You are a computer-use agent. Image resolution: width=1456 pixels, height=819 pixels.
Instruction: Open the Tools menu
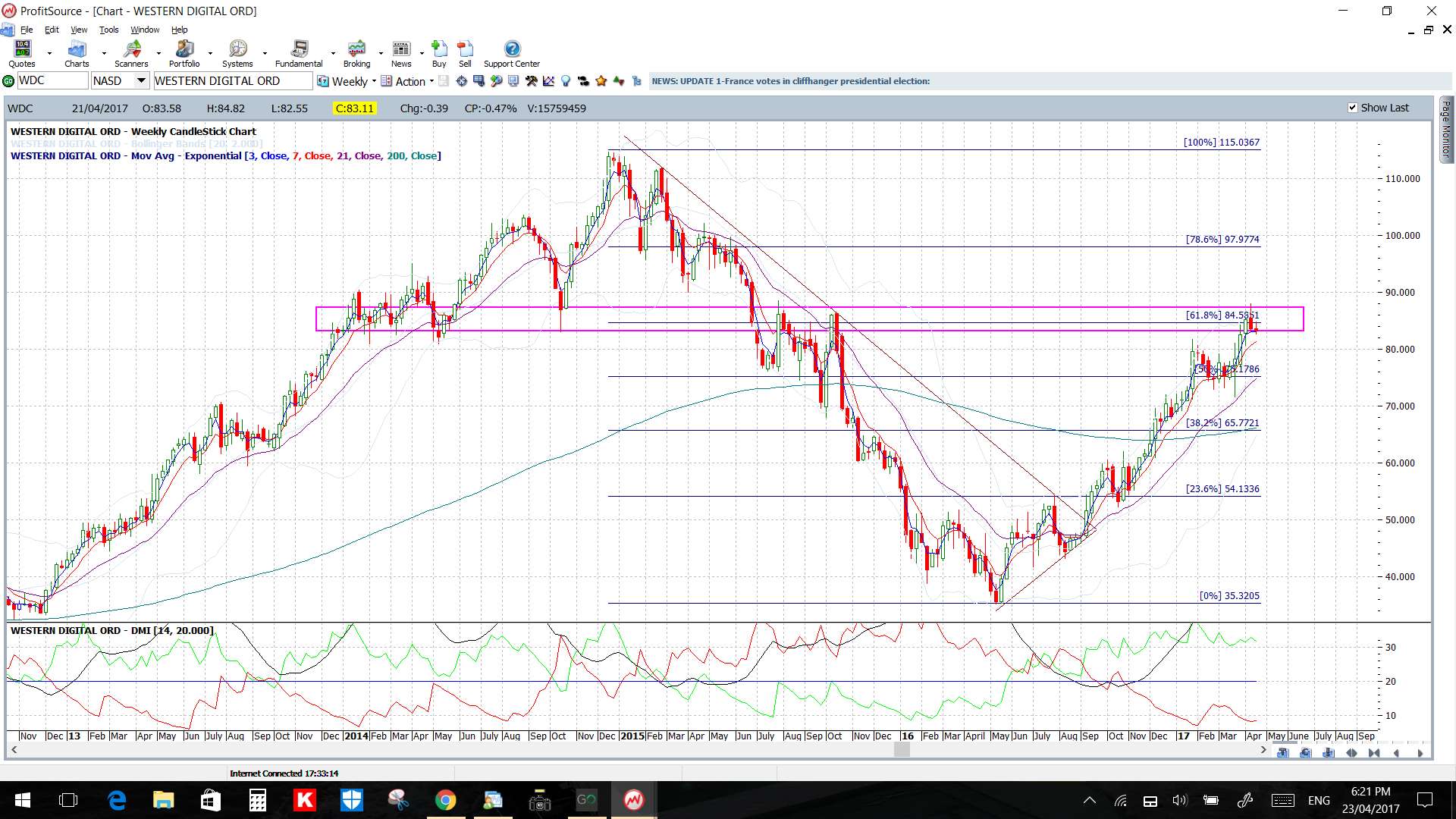click(x=108, y=30)
